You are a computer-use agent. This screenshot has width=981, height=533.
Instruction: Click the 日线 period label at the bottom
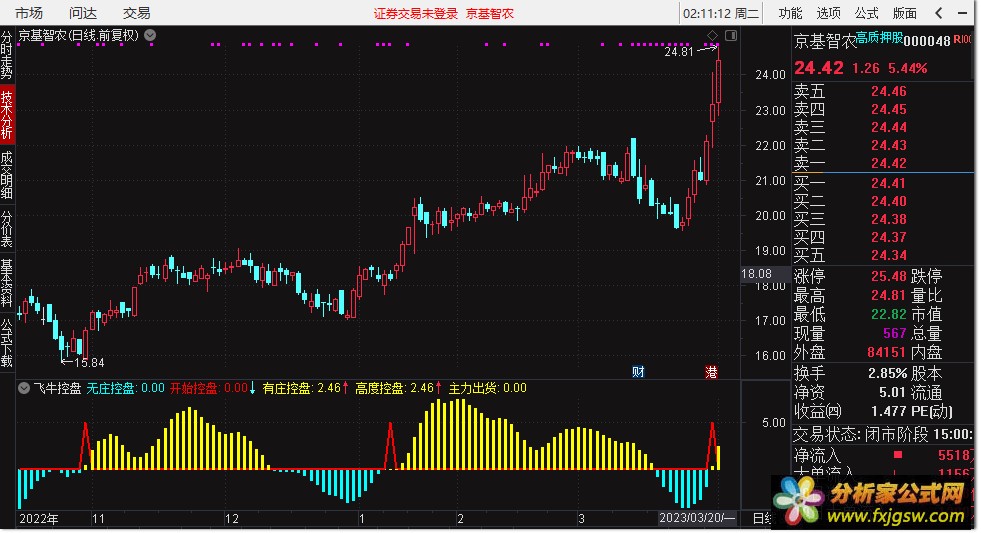pyautogui.click(x=762, y=519)
